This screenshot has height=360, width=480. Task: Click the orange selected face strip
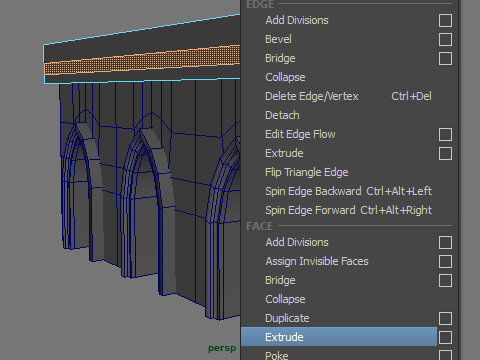pyautogui.click(x=142, y=61)
